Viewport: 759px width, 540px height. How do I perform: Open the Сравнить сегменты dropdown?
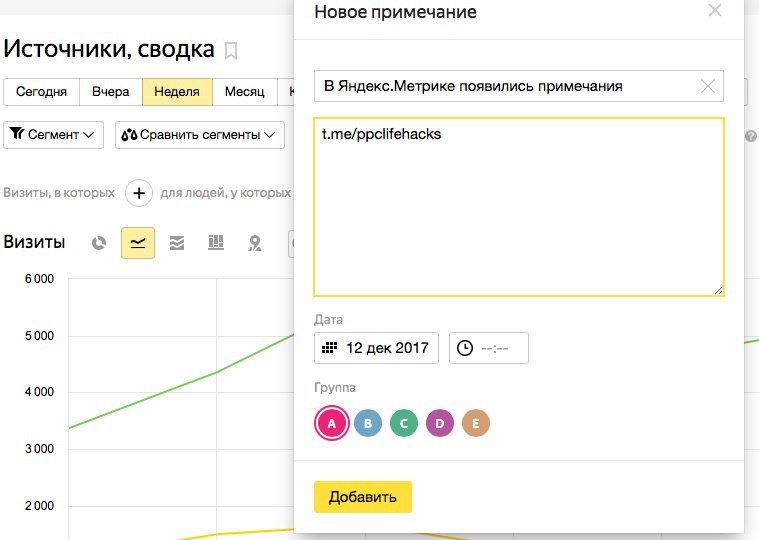click(199, 135)
